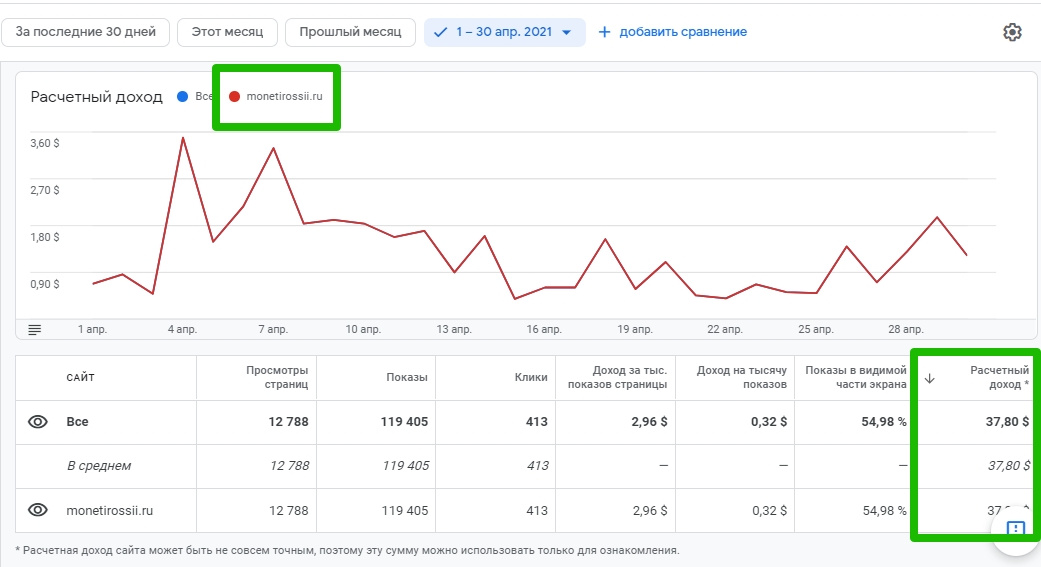1041x567 pixels.
Task: Click the plus icon for добавить сравнение
Action: [x=604, y=32]
